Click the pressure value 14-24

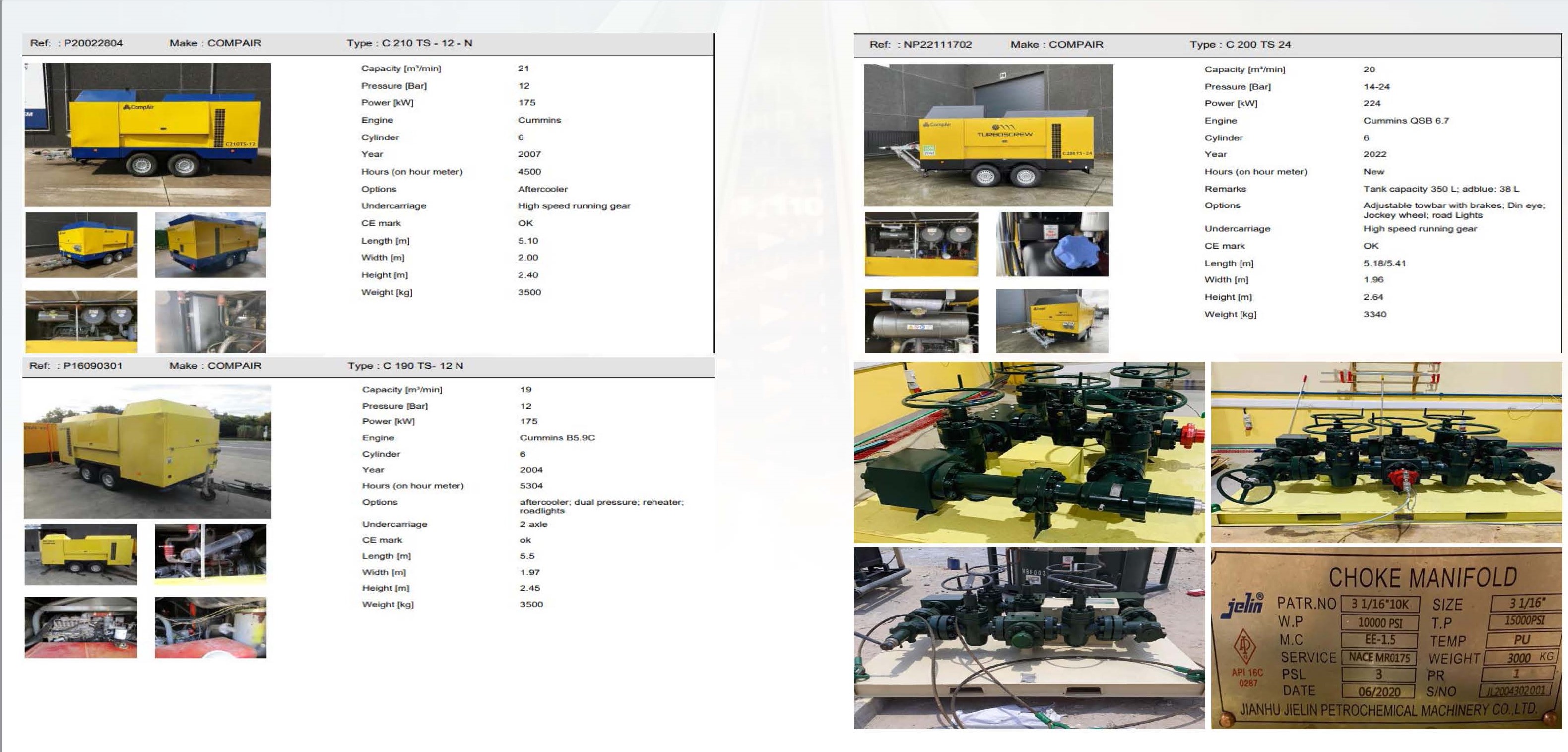(1376, 86)
